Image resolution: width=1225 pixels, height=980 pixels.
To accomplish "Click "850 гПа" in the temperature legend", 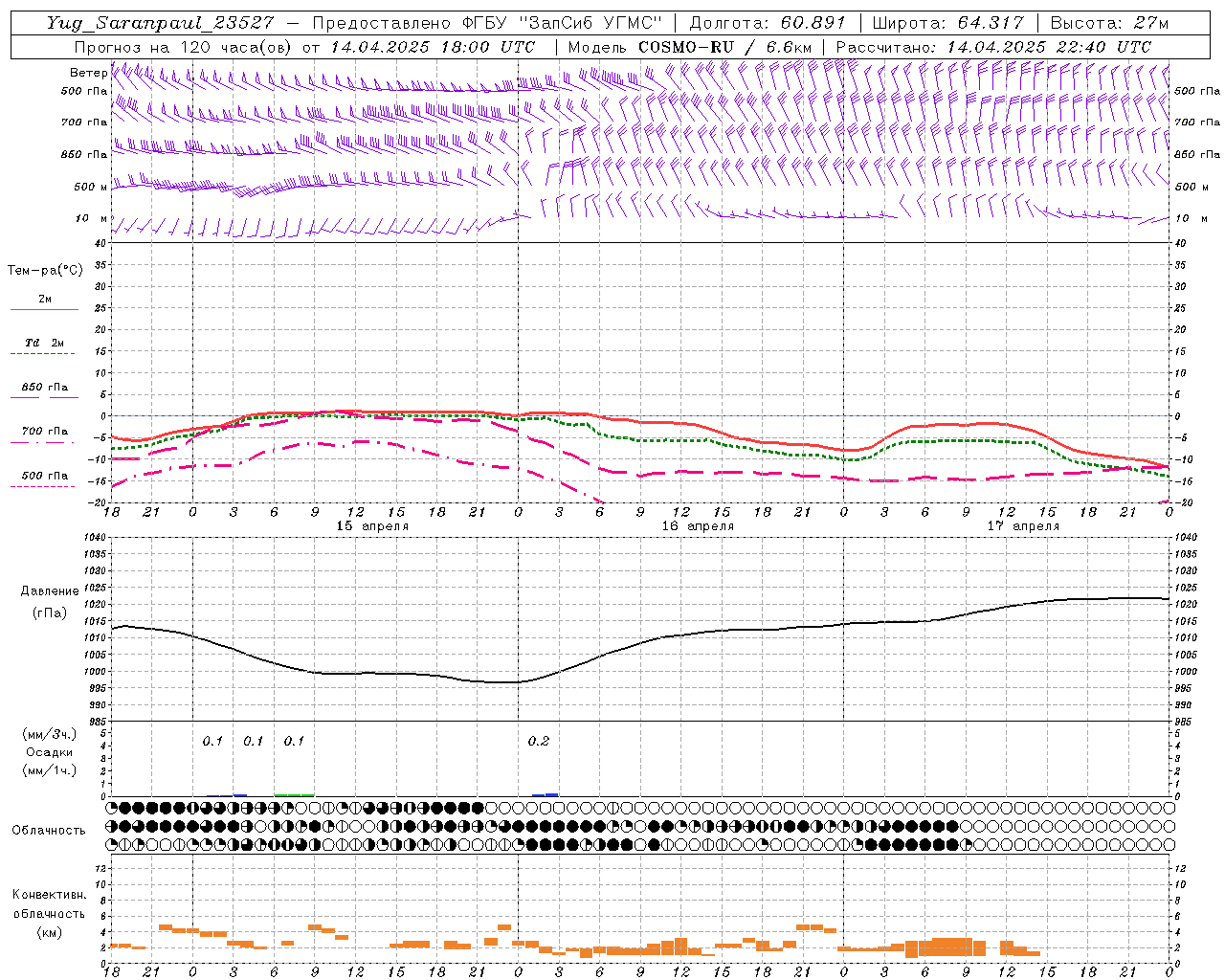I will click(x=44, y=388).
